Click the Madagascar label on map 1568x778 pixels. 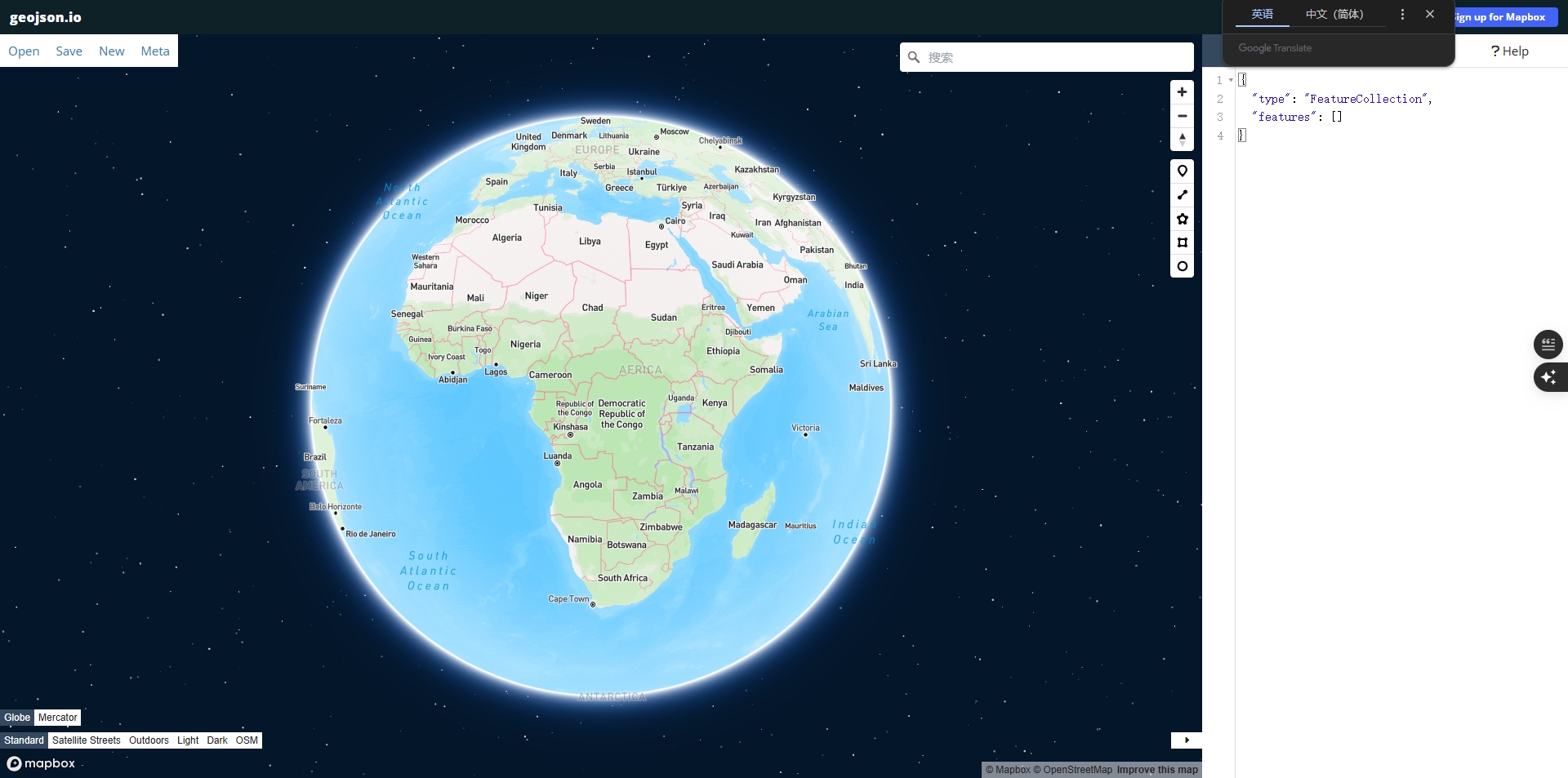click(752, 525)
